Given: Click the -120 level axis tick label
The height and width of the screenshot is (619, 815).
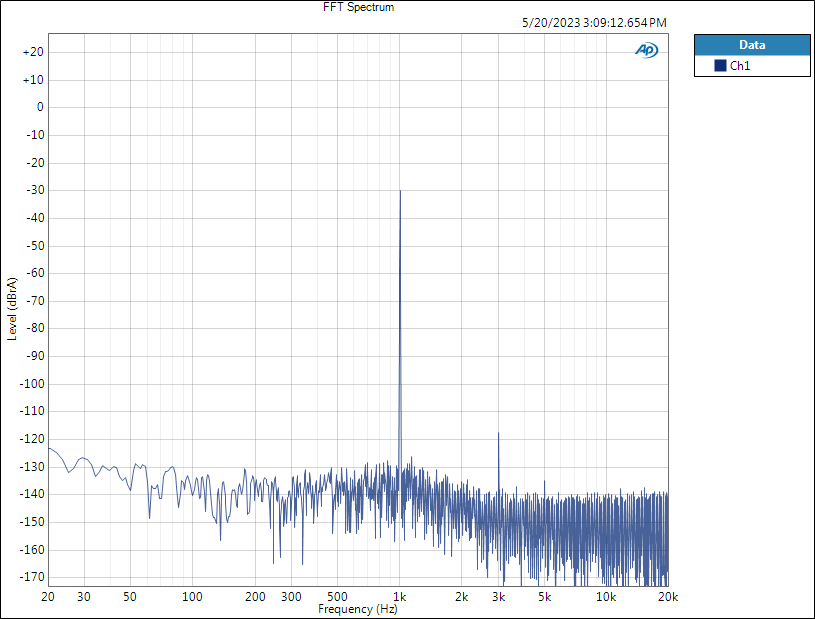Looking at the screenshot, I should click(32, 439).
